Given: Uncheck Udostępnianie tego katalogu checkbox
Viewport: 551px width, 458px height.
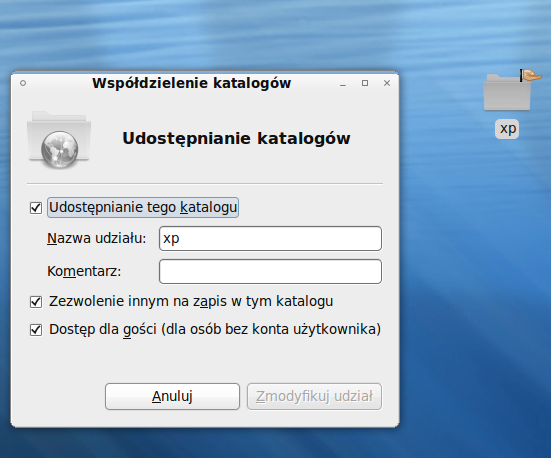Looking at the screenshot, I should 36,208.
